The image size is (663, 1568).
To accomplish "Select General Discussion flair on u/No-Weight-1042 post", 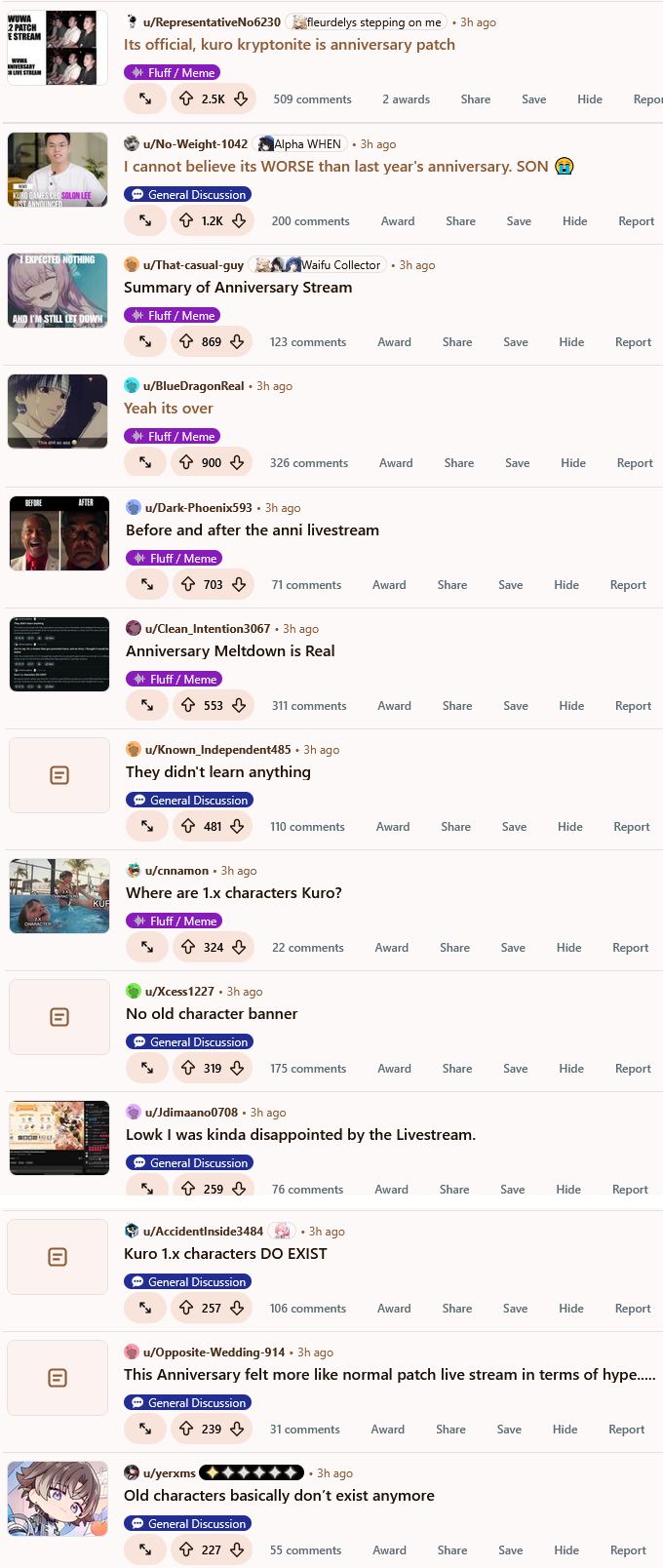I will coord(188,195).
